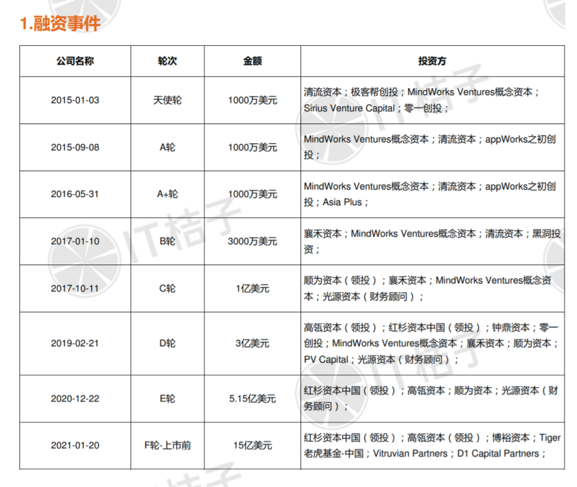Screen dimensions: 577x487
Task: Click the 轮次 column header
Action: click(167, 61)
